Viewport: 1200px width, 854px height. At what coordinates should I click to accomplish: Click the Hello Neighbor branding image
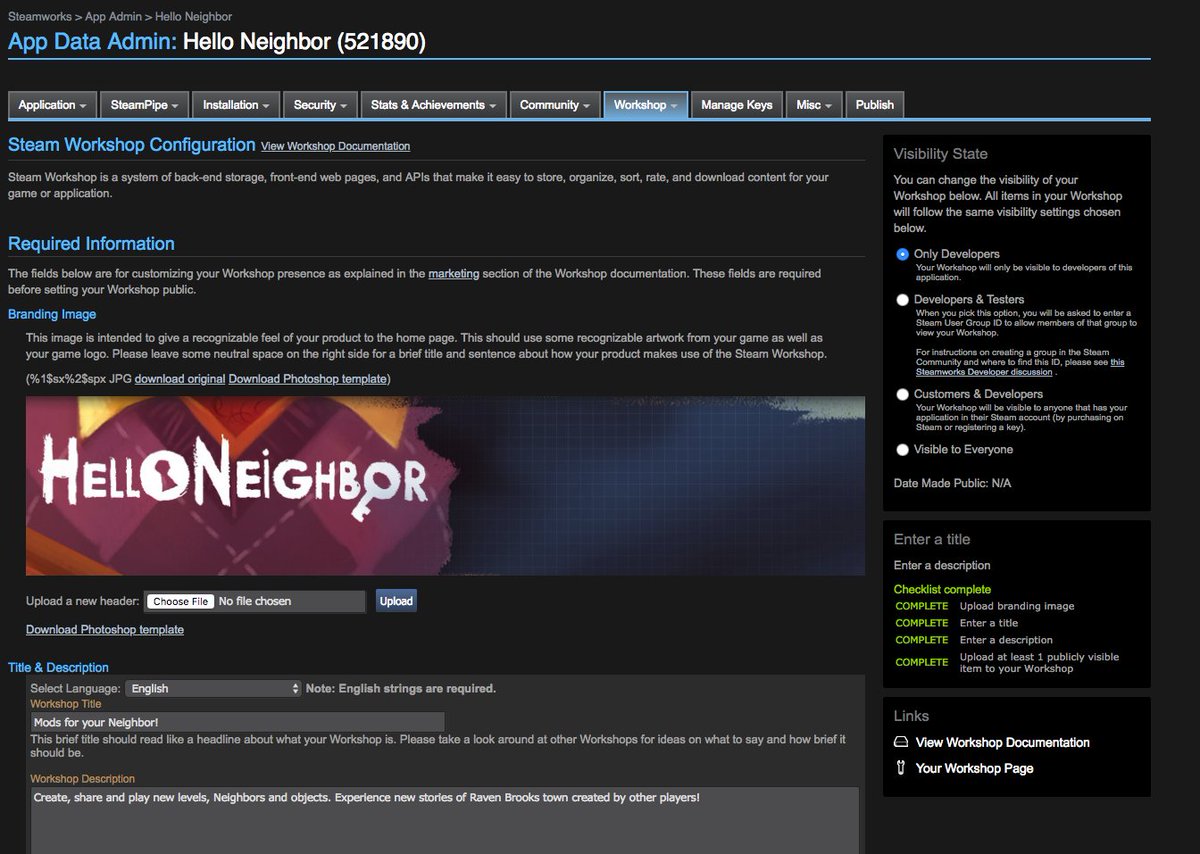[445, 486]
